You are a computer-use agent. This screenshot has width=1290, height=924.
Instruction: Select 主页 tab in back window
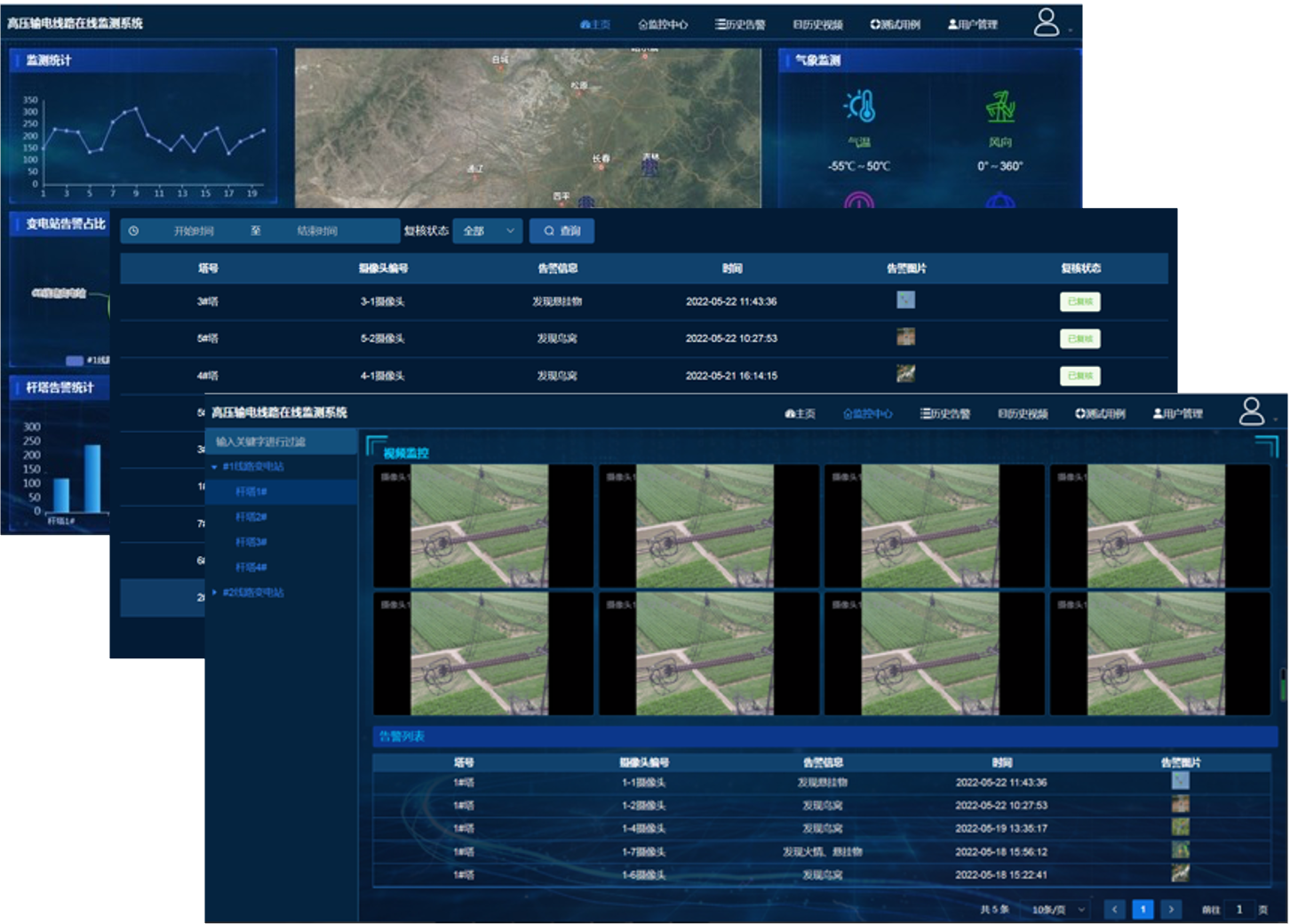595,25
